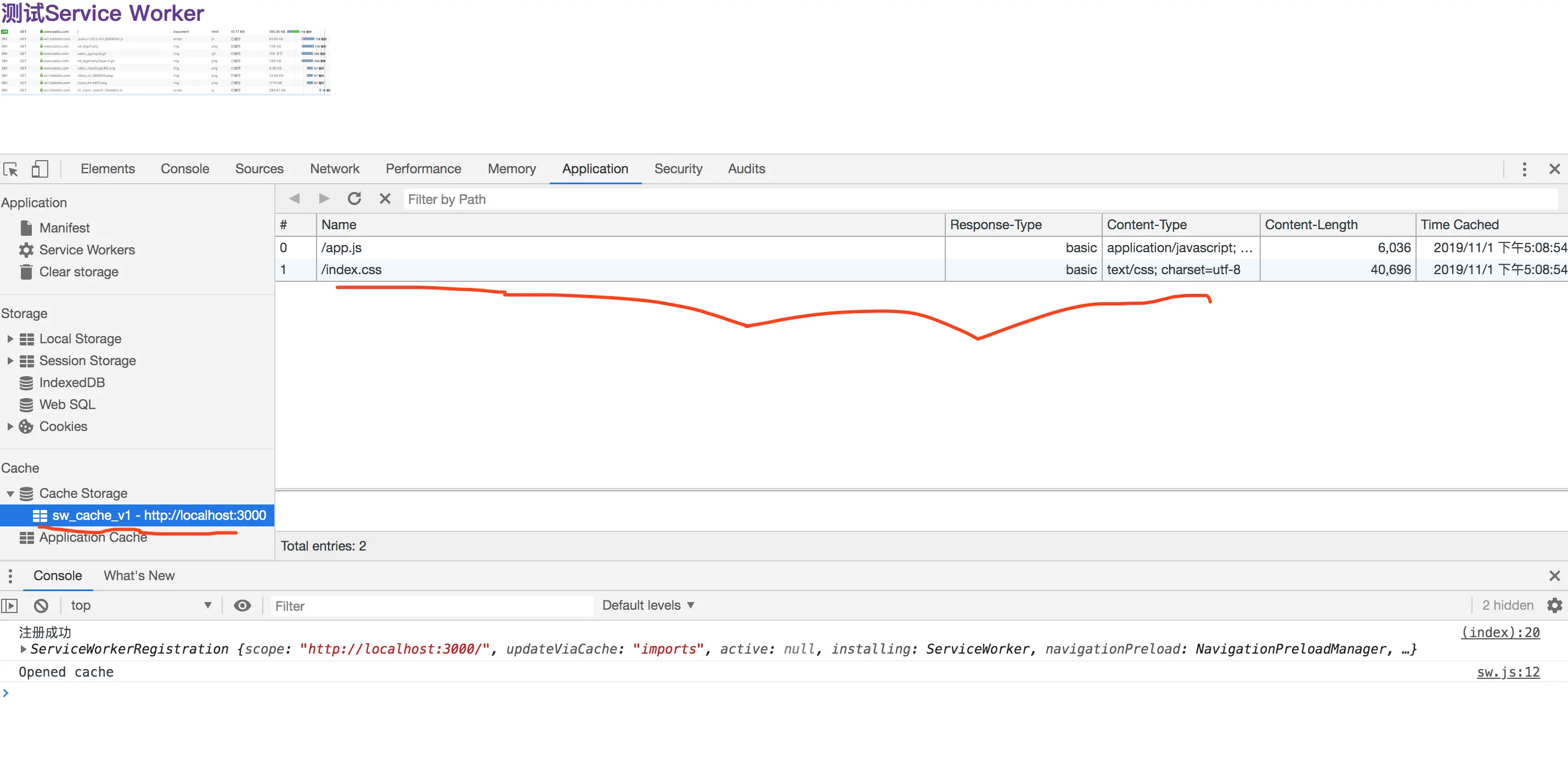Switch to the Audits tab
1568x760 pixels.
(746, 169)
